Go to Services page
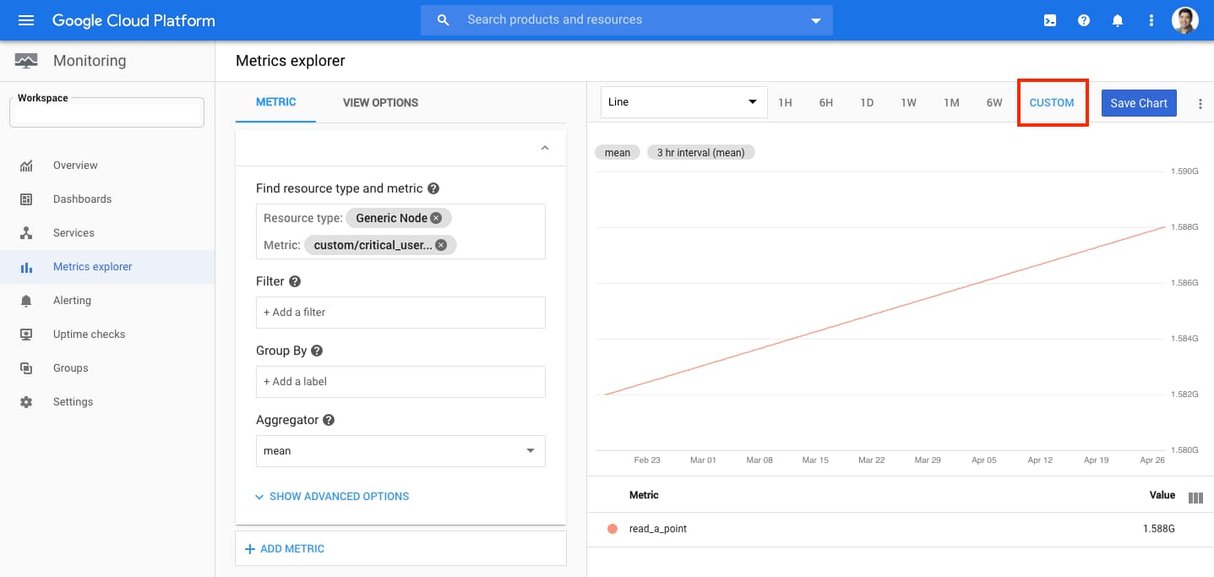 [x=73, y=233]
